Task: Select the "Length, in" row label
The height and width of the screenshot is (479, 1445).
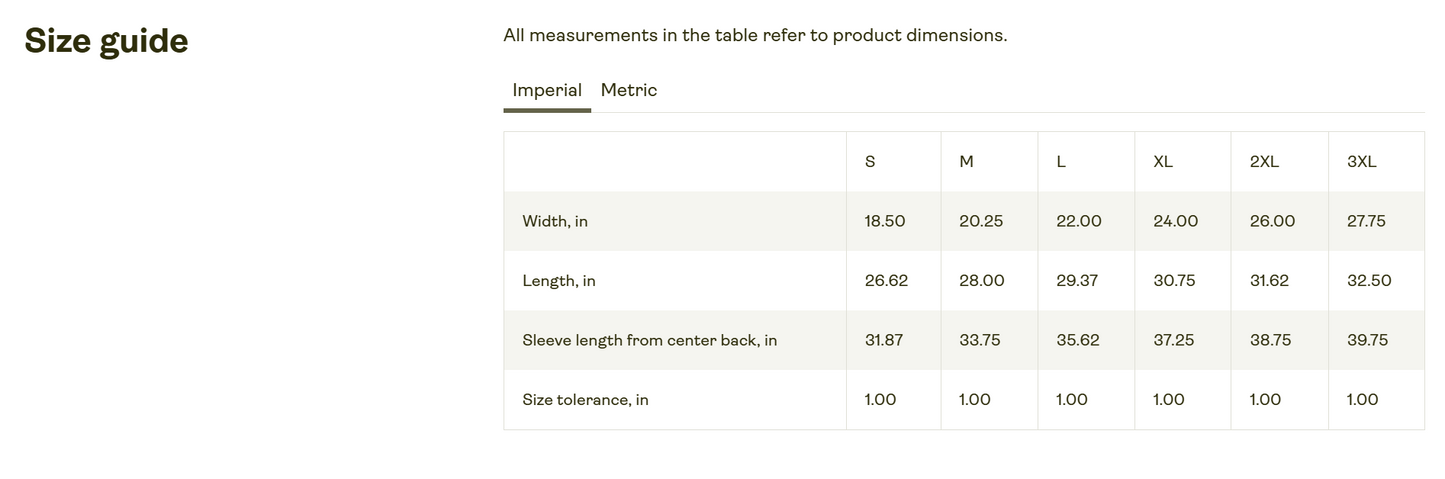Action: click(x=559, y=281)
